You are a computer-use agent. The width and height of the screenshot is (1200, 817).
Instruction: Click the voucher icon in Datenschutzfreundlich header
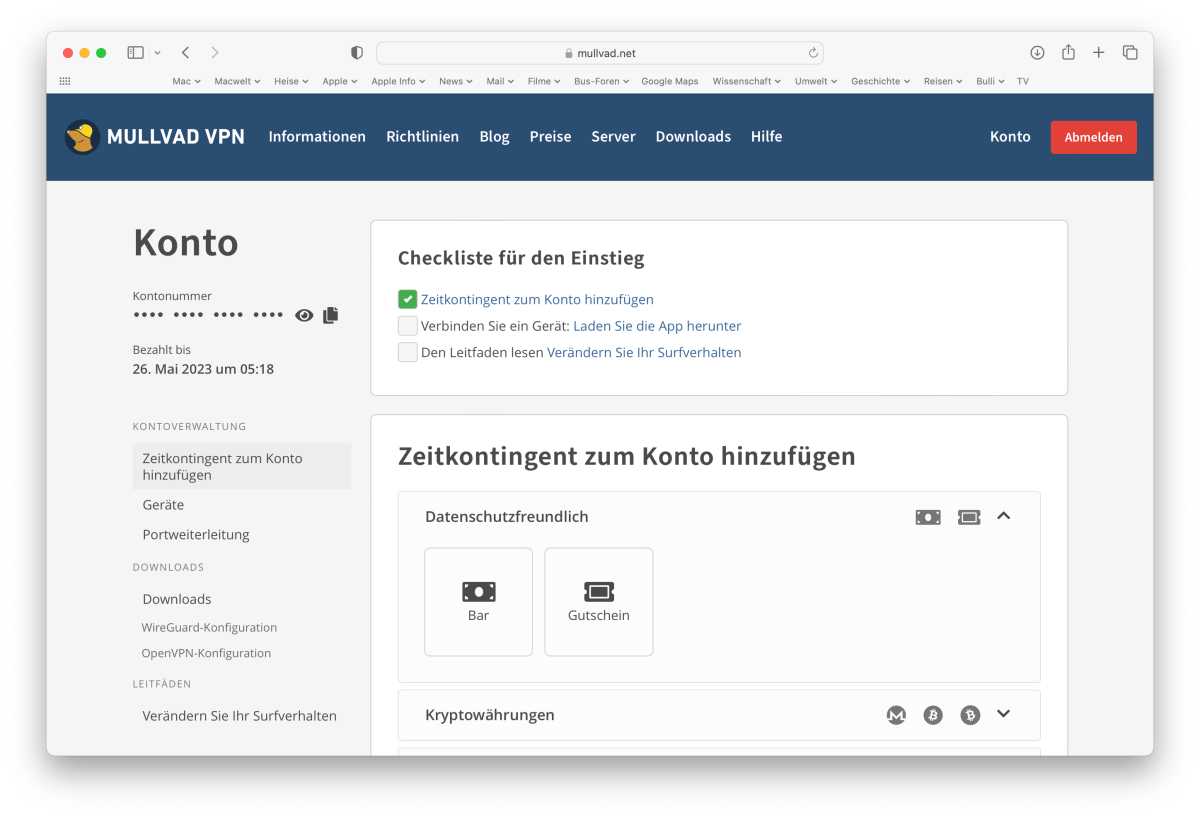point(969,517)
